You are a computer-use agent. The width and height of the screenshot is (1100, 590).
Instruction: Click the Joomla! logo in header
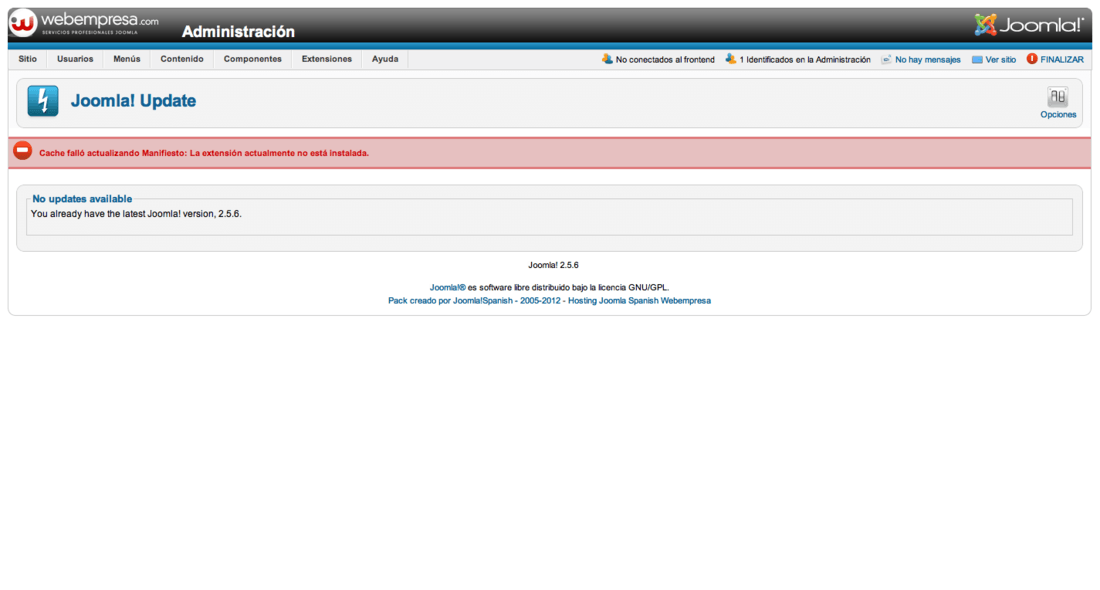pyautogui.click(x=1028, y=25)
